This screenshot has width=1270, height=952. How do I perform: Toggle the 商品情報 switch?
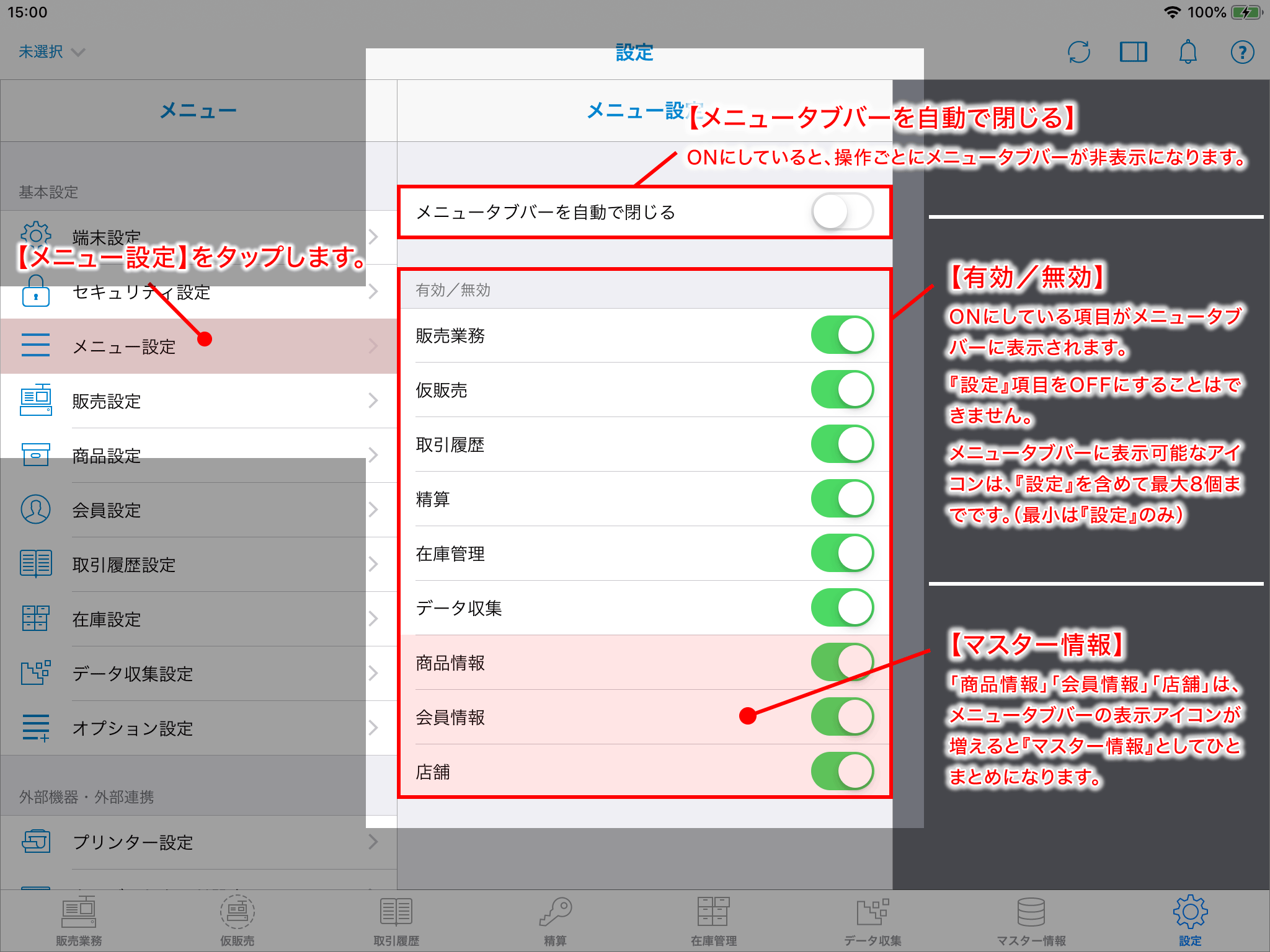coord(843,662)
